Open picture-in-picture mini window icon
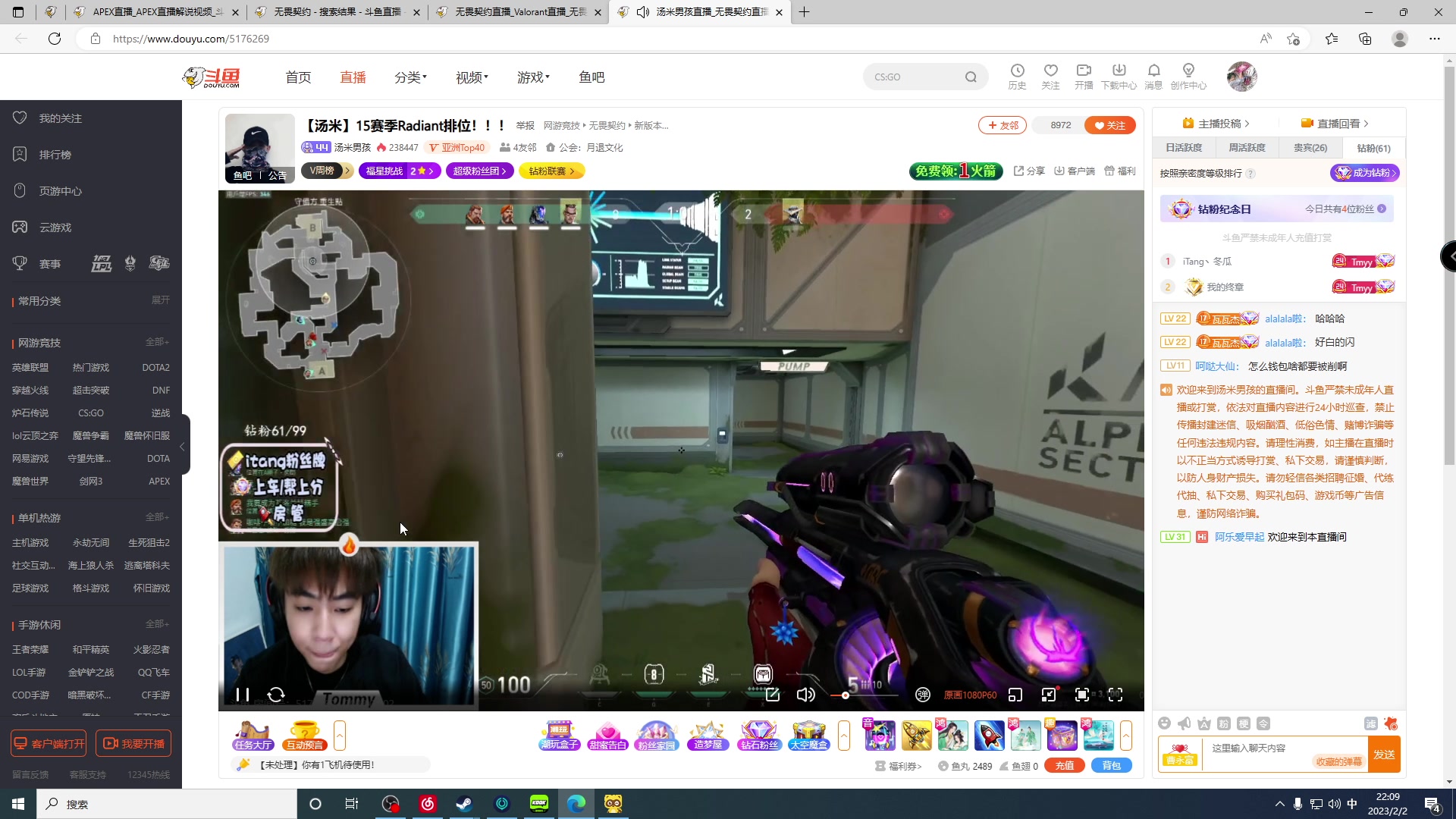This screenshot has width=1456, height=819. click(x=1015, y=695)
